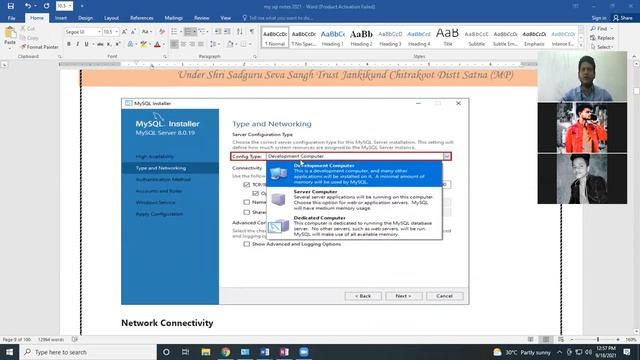
Task: Click Format Painter in the Clipboard group
Action: 40,47
